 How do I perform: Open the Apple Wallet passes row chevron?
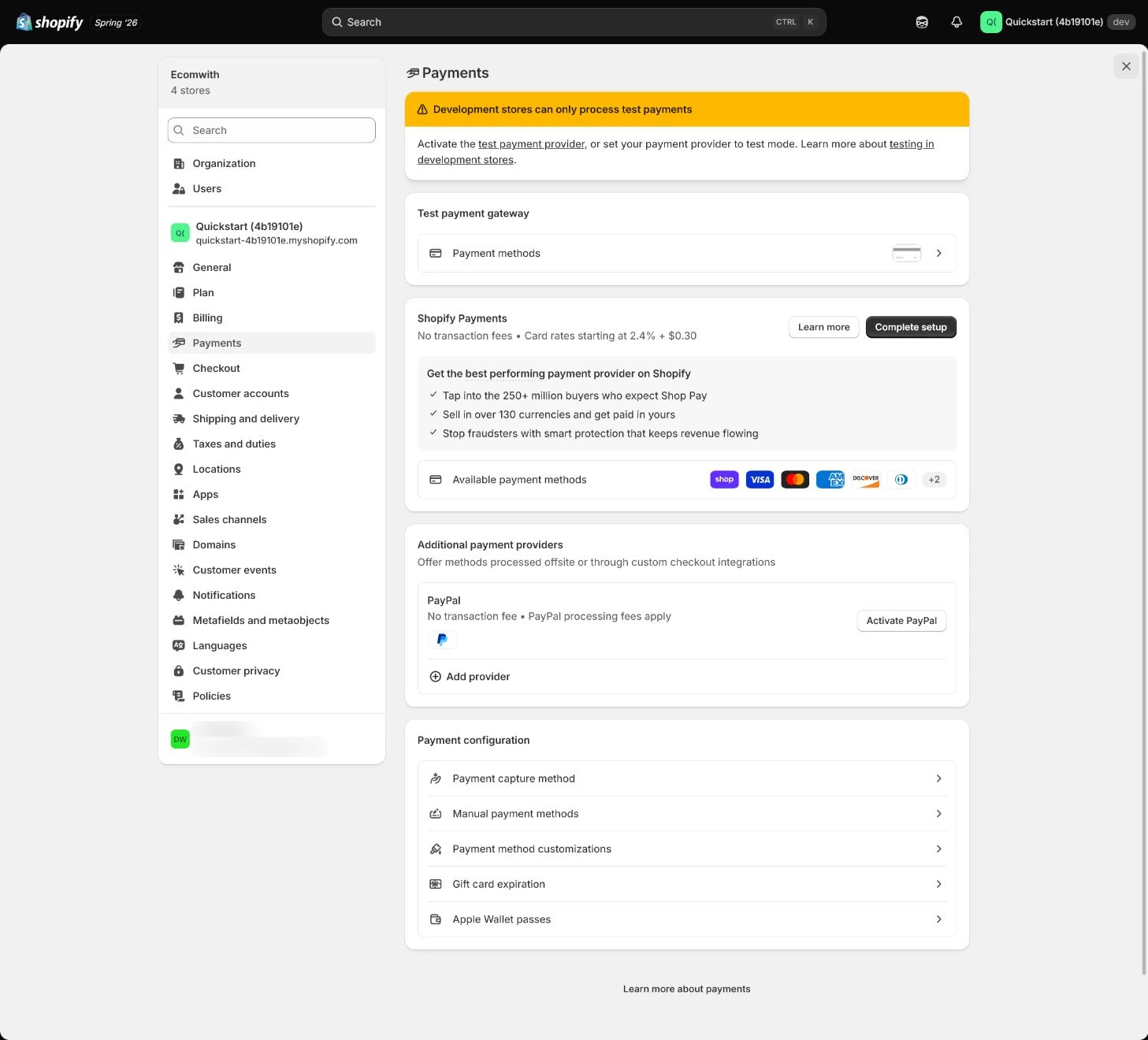939,919
